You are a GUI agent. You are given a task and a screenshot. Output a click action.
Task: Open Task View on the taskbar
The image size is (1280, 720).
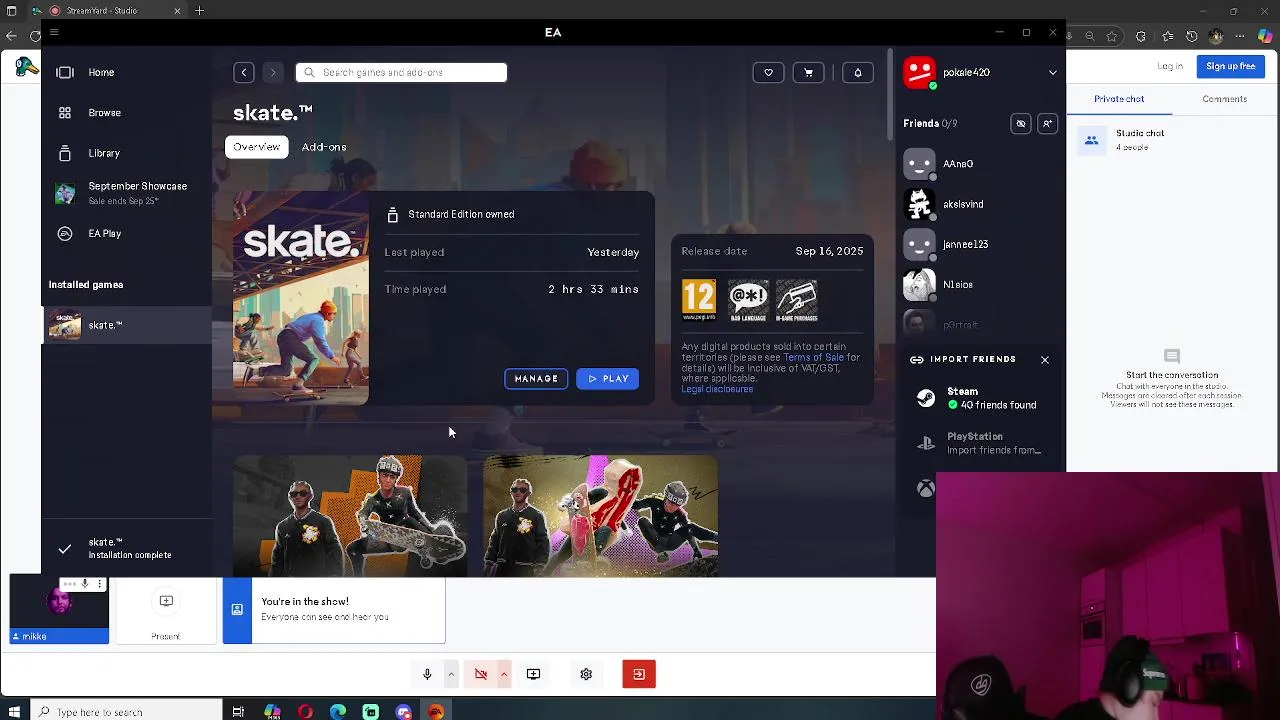coord(238,712)
